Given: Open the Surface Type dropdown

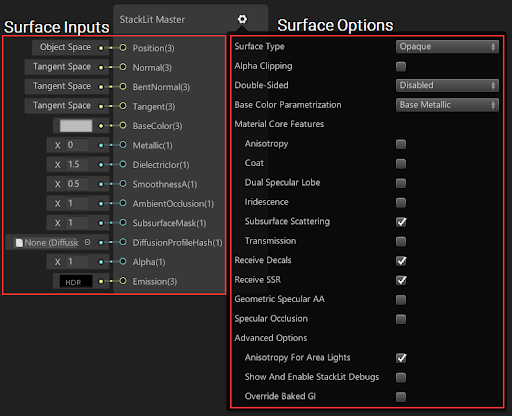Looking at the screenshot, I should (x=447, y=47).
